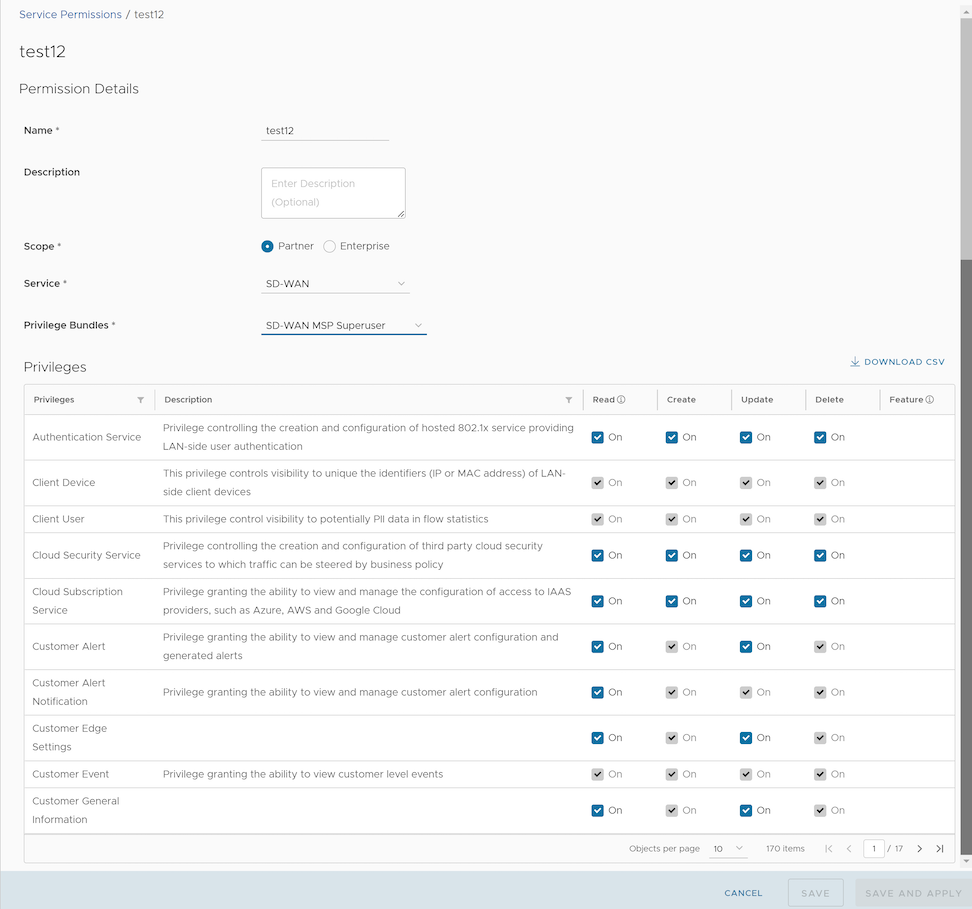Open the Objects per page dropdown
This screenshot has height=909, width=972.
coord(729,849)
